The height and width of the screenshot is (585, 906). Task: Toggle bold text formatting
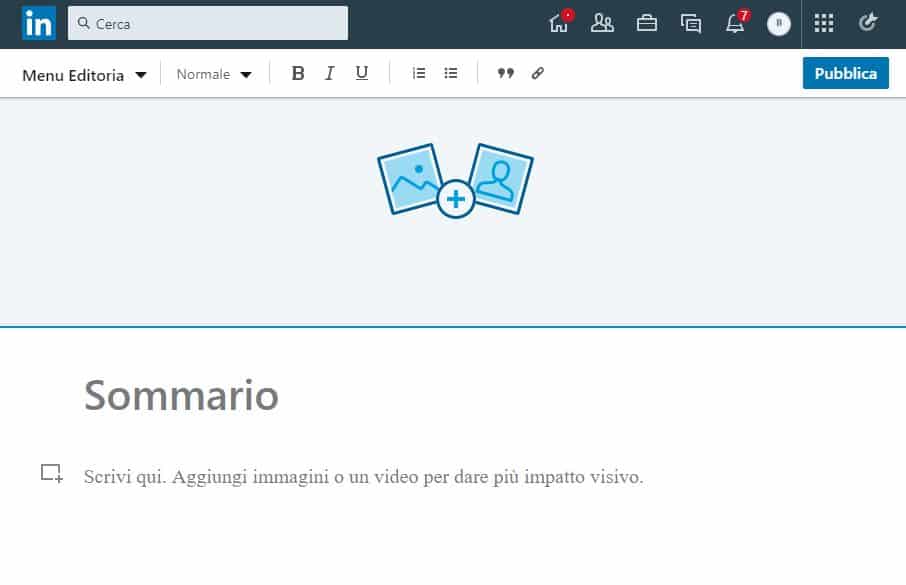click(x=297, y=73)
